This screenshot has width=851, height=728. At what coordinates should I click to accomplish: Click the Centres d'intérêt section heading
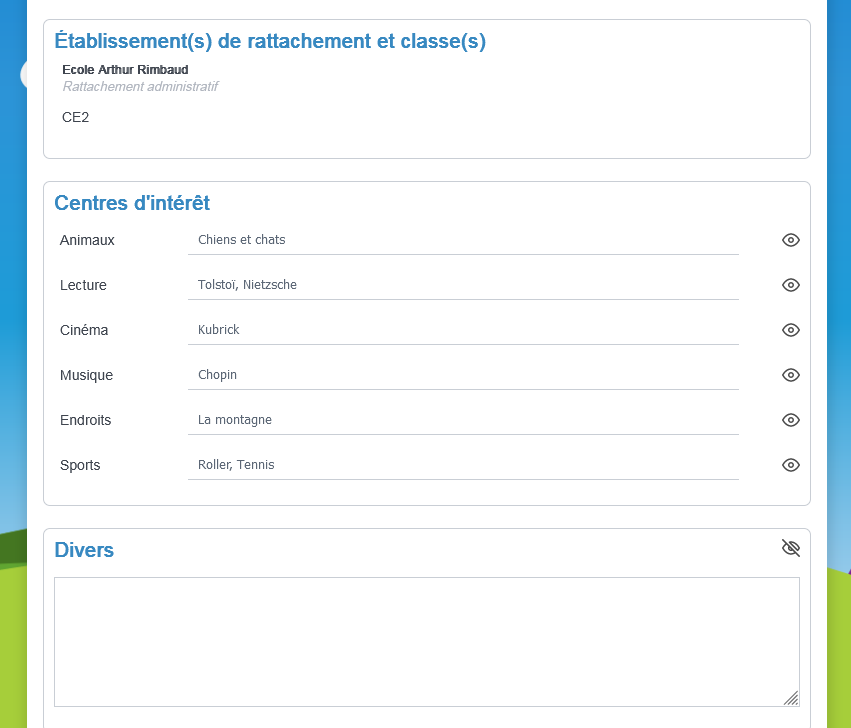tap(132, 203)
